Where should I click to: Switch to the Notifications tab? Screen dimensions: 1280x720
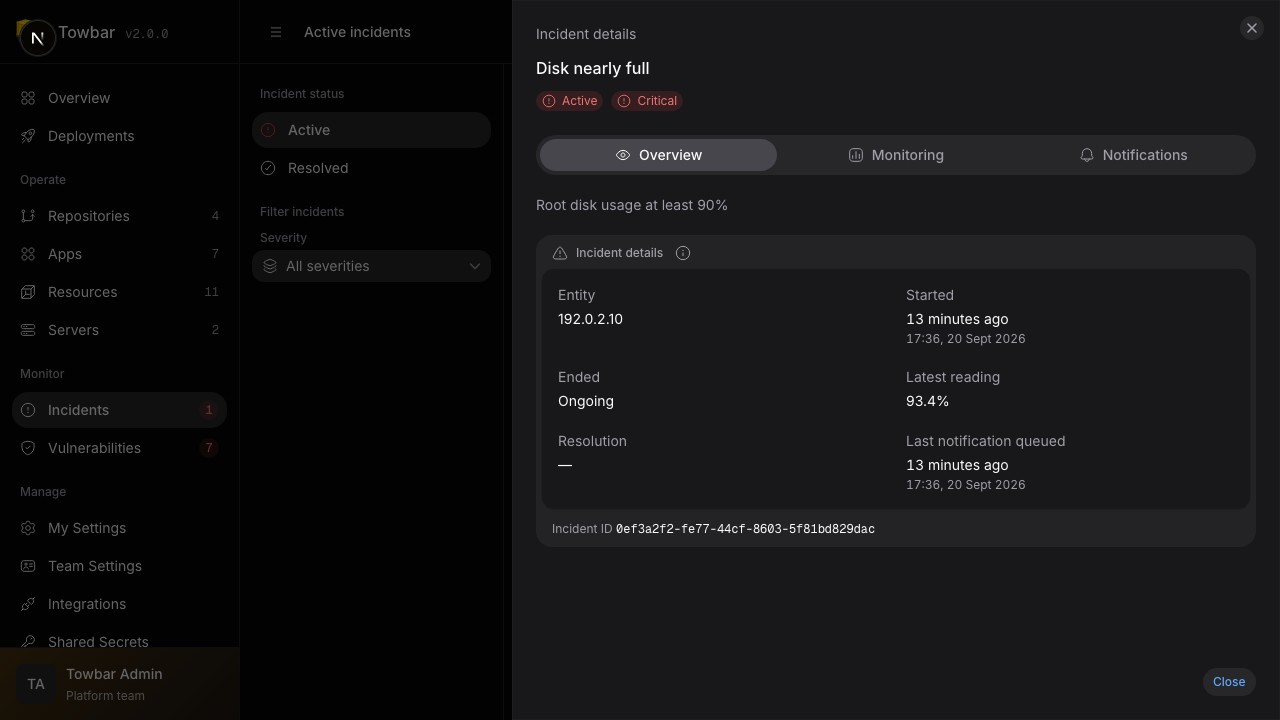pos(1133,155)
